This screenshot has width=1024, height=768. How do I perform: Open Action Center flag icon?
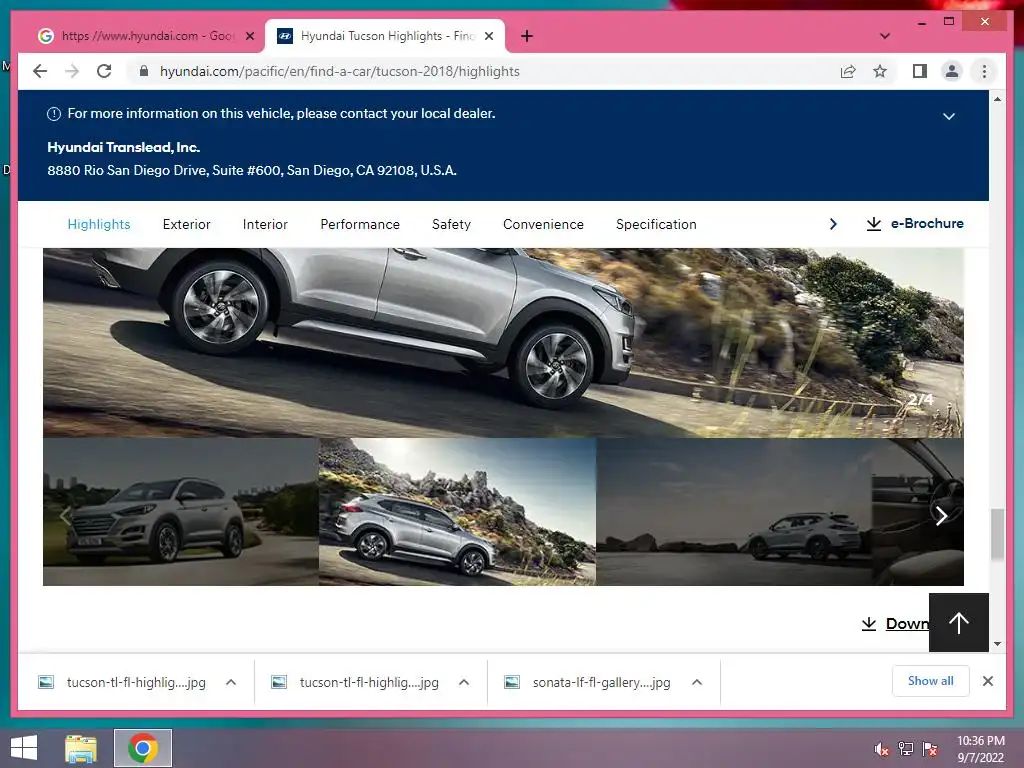pos(930,749)
